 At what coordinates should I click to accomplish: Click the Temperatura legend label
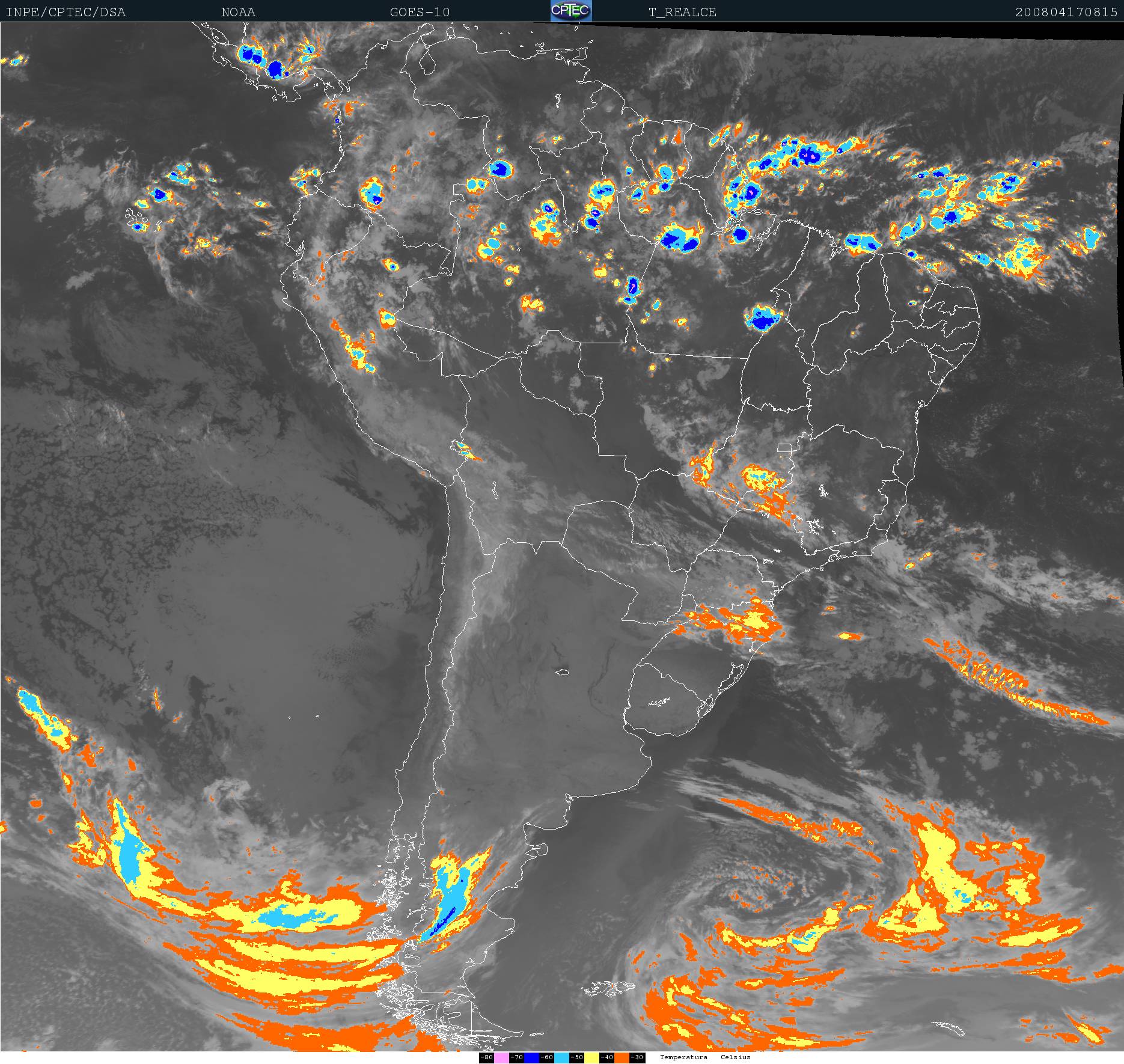coord(683,1057)
